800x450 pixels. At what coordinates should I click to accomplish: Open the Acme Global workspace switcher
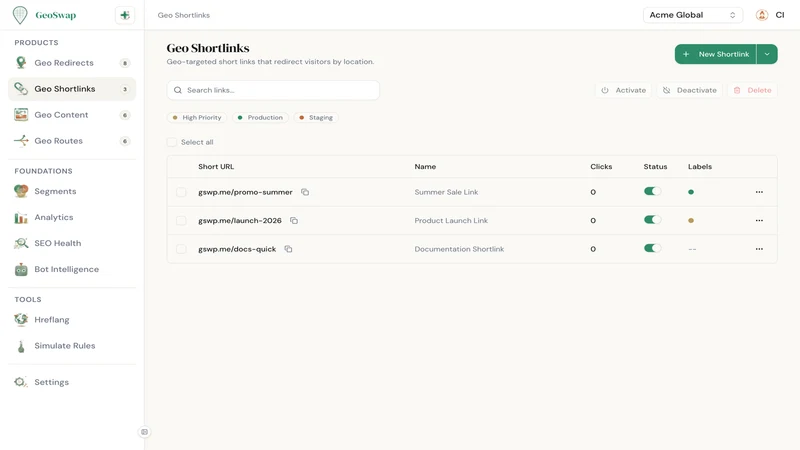tap(692, 15)
